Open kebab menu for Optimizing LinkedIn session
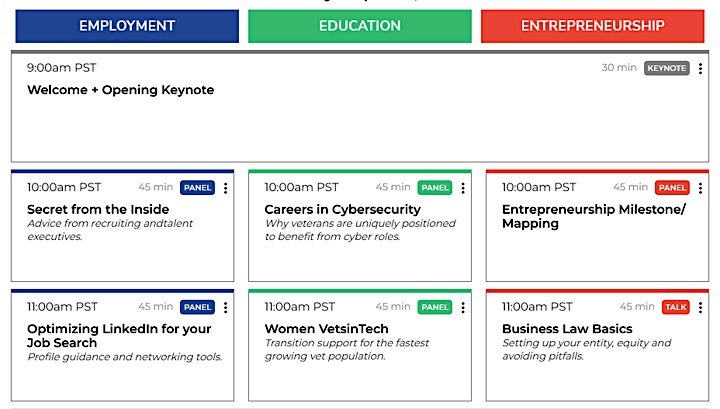This screenshot has width=720, height=409. pyautogui.click(x=225, y=308)
